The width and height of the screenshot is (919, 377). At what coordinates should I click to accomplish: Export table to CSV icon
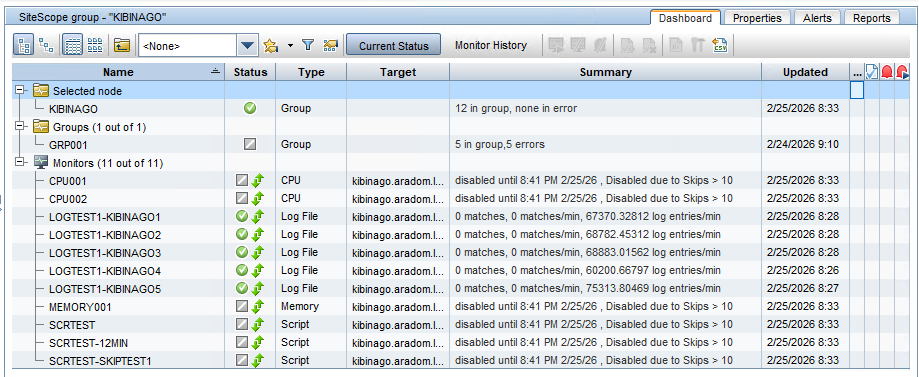pyautogui.click(x=720, y=45)
